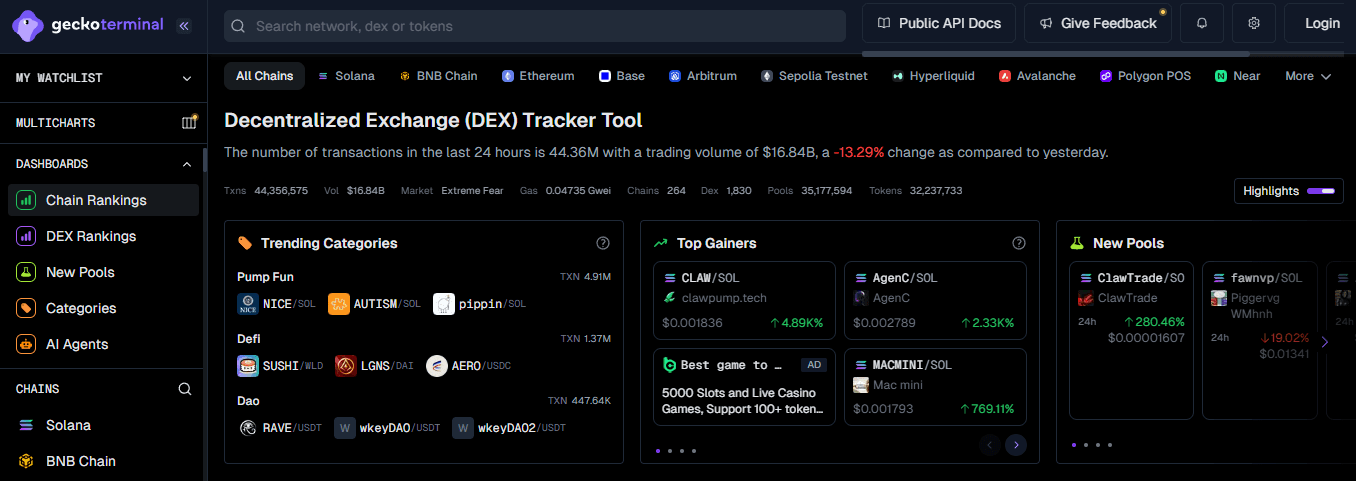1356x481 pixels.
Task: Collapse Dashboards section chevron
Action: [187, 164]
